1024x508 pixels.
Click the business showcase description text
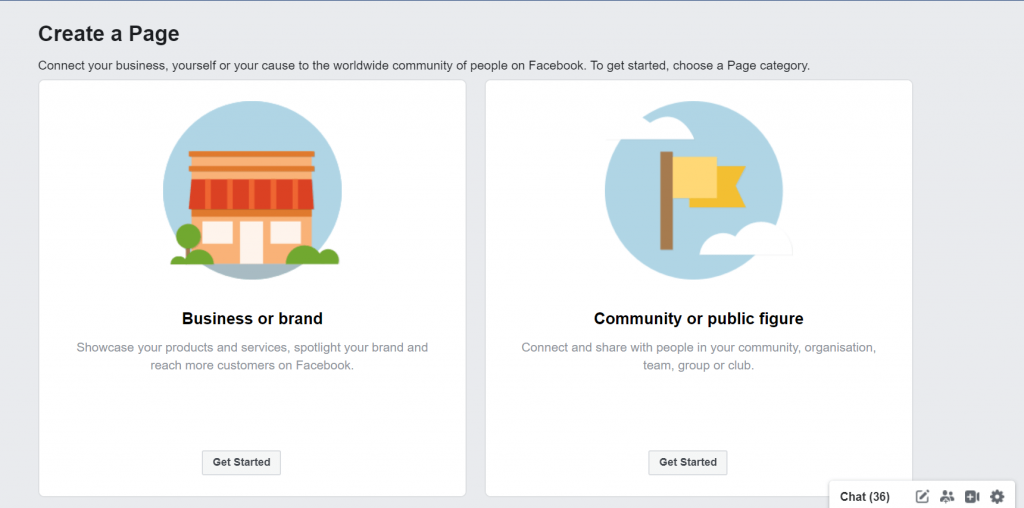pos(252,356)
